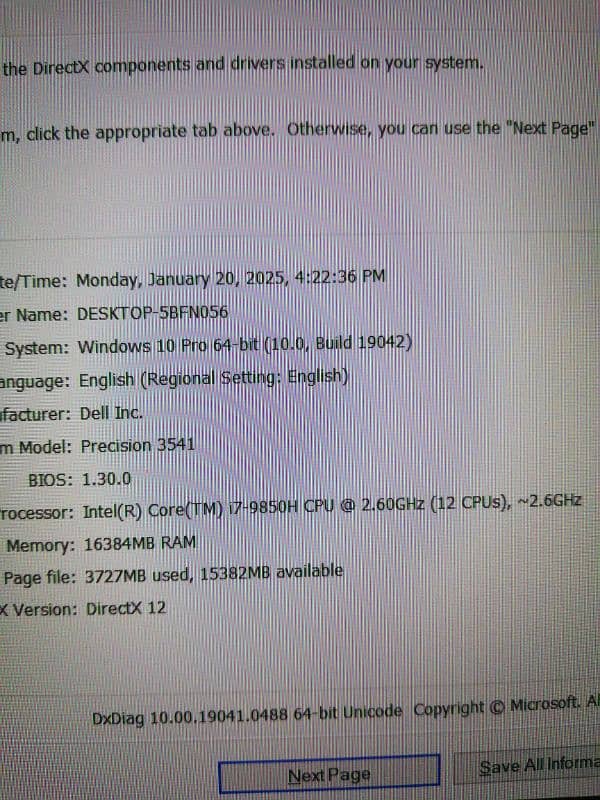Click the Copyright Microsoft text
Viewport: 600px width, 800px height.
coord(506,706)
